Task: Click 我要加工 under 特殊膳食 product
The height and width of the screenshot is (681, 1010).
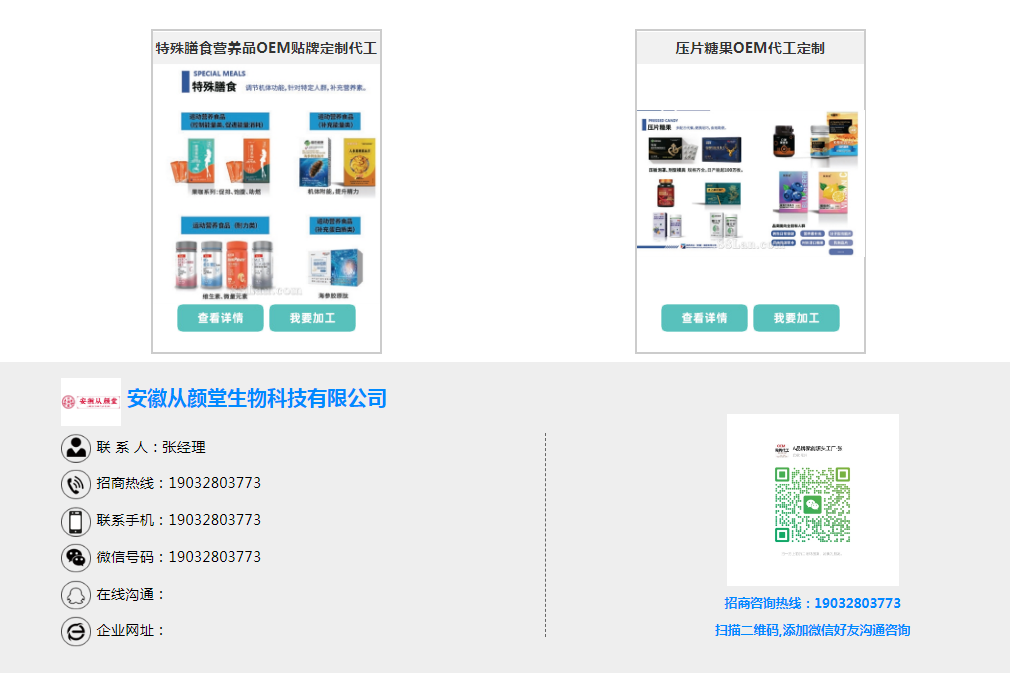Action: [312, 318]
